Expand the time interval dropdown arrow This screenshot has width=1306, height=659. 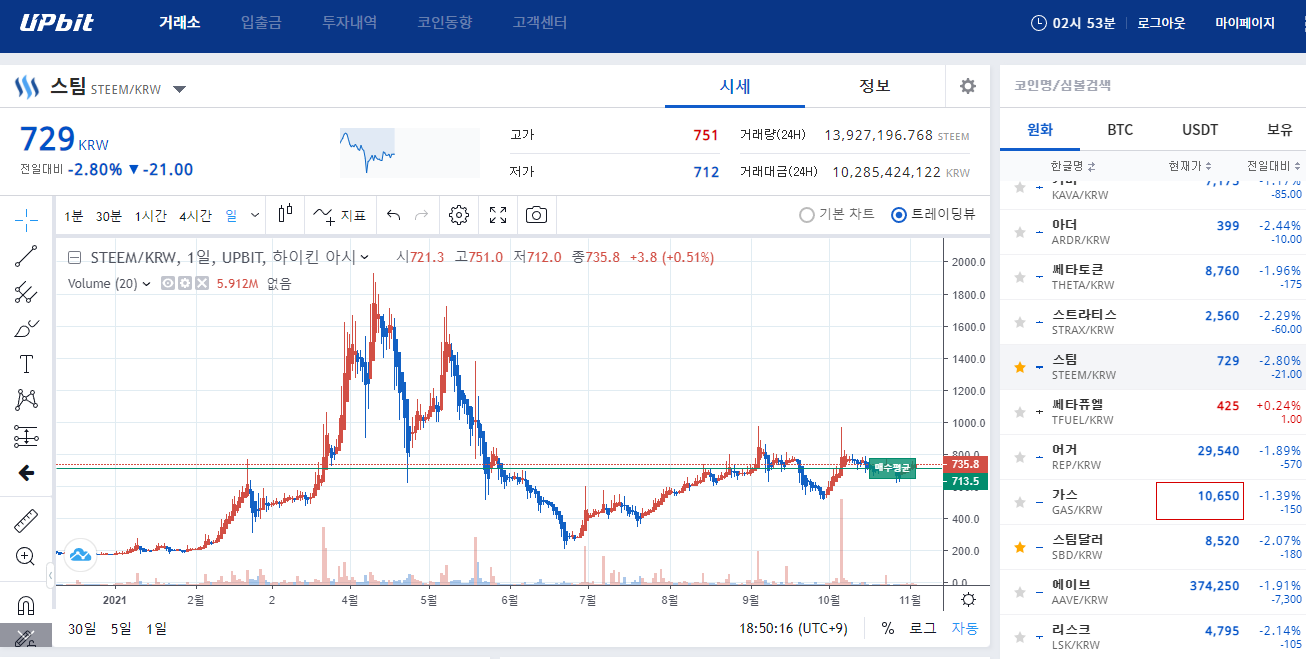click(x=255, y=215)
